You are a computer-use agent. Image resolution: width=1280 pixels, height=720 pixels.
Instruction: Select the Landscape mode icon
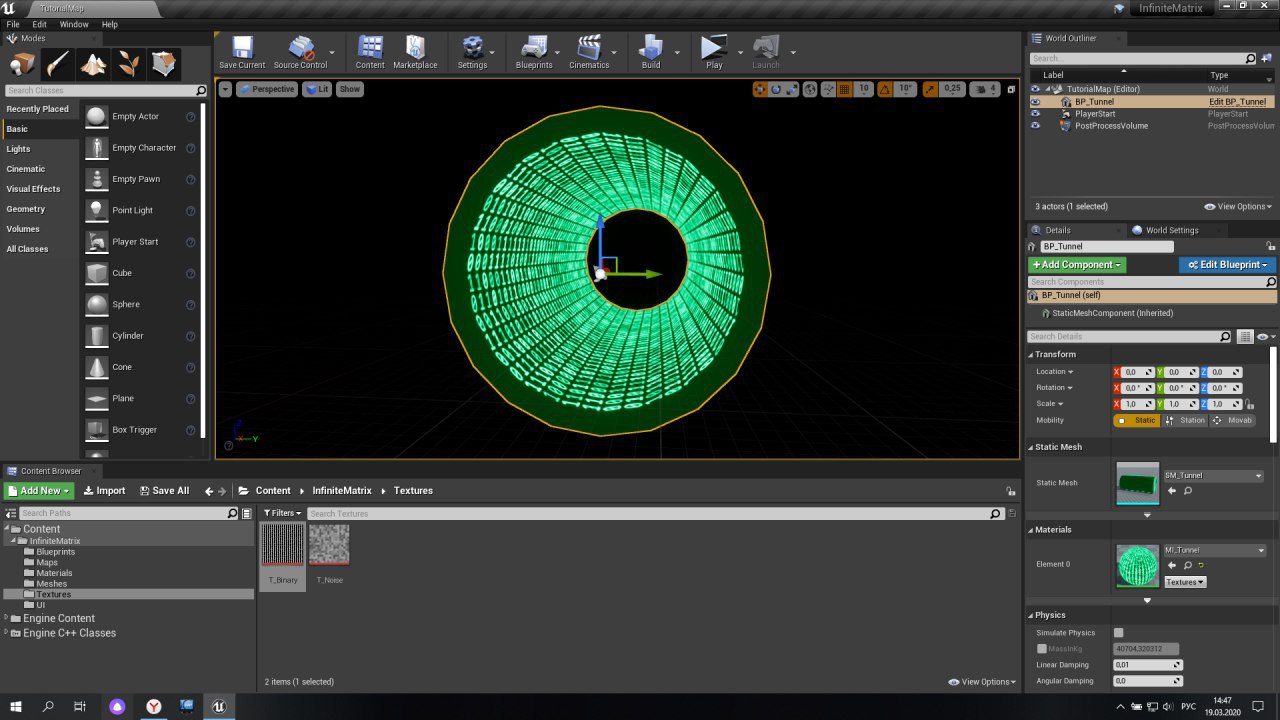click(x=93, y=65)
